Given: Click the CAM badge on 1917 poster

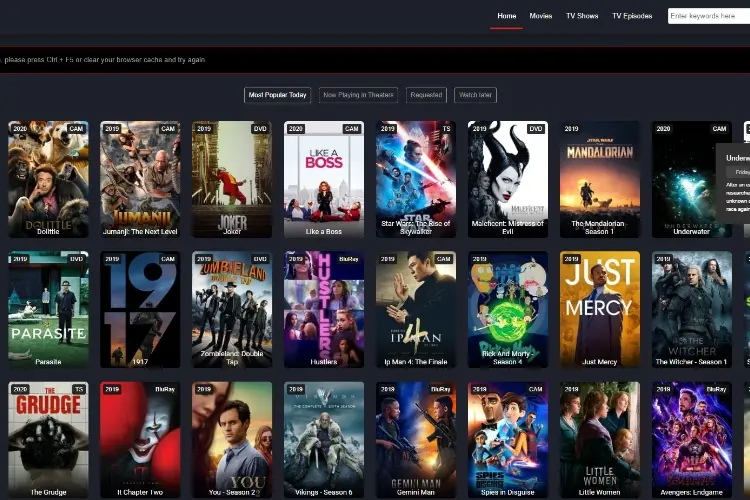Looking at the screenshot, I should [168, 259].
